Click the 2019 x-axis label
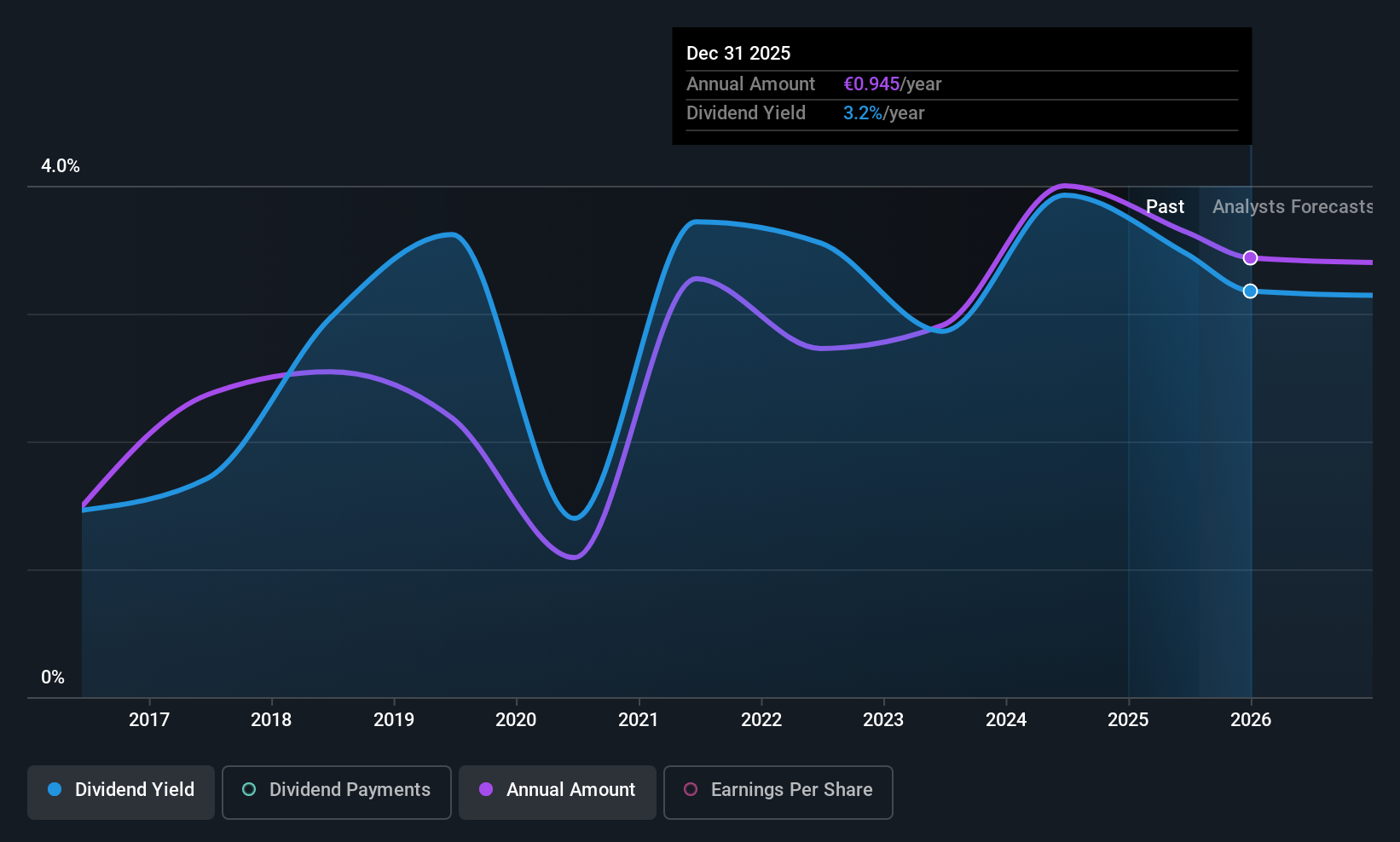This screenshot has height=842, width=1400. tap(394, 719)
